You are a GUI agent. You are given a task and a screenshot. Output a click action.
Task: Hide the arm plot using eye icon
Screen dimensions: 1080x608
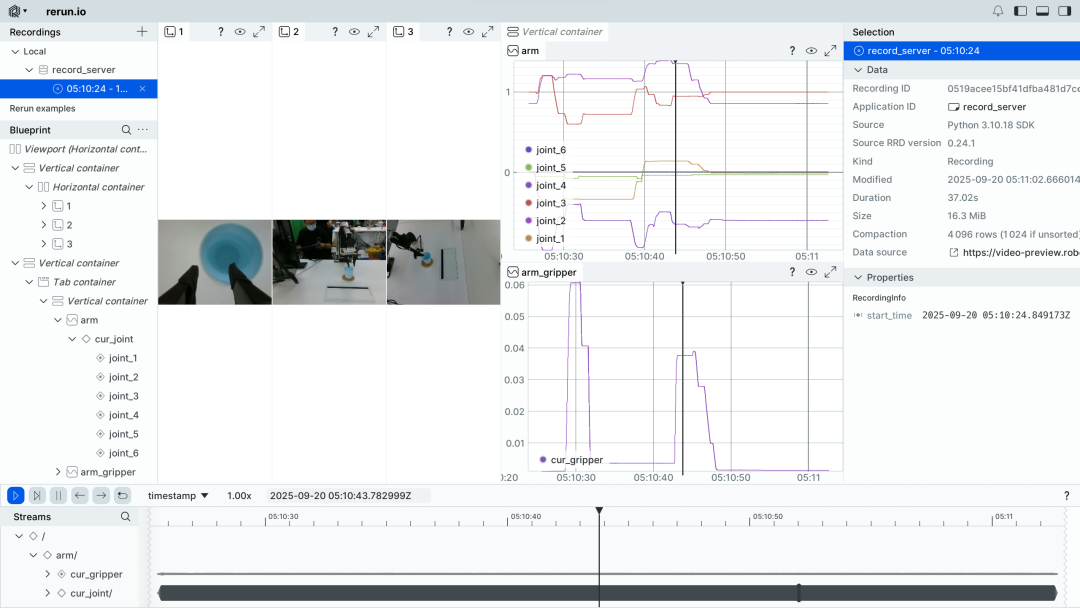(811, 50)
